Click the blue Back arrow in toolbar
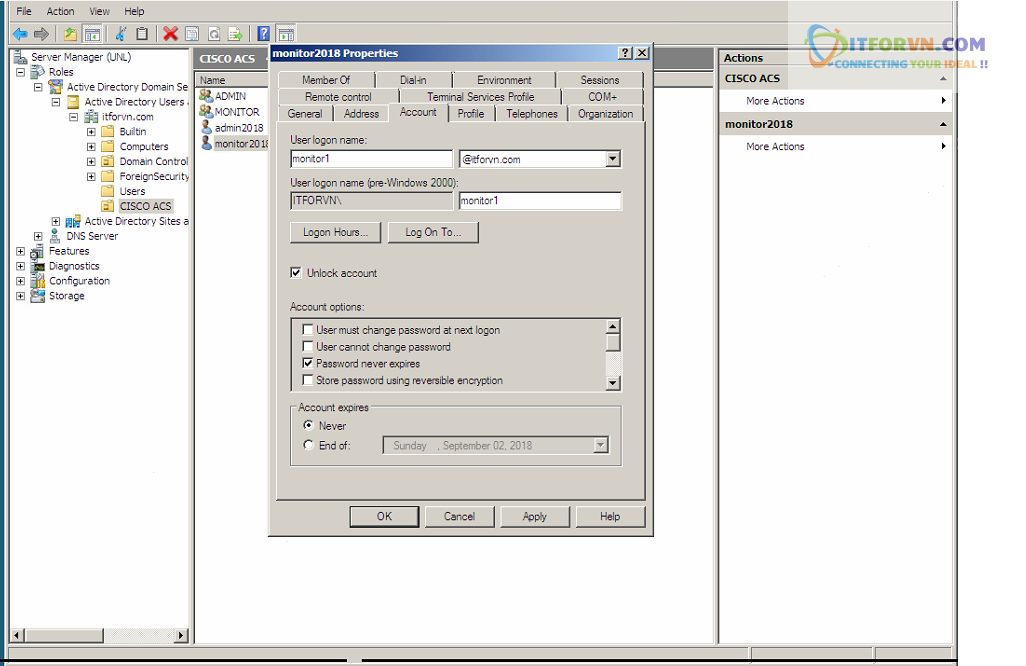 (20, 34)
